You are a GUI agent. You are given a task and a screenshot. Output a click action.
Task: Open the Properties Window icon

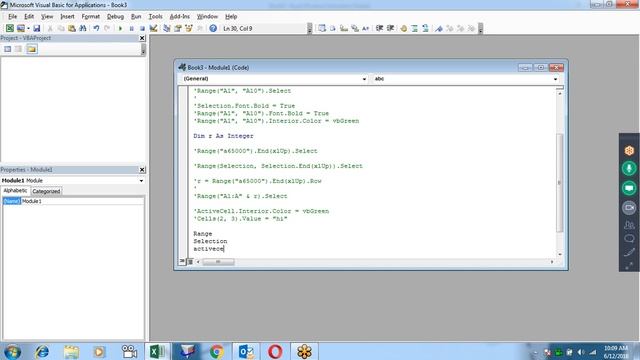click(x=178, y=28)
